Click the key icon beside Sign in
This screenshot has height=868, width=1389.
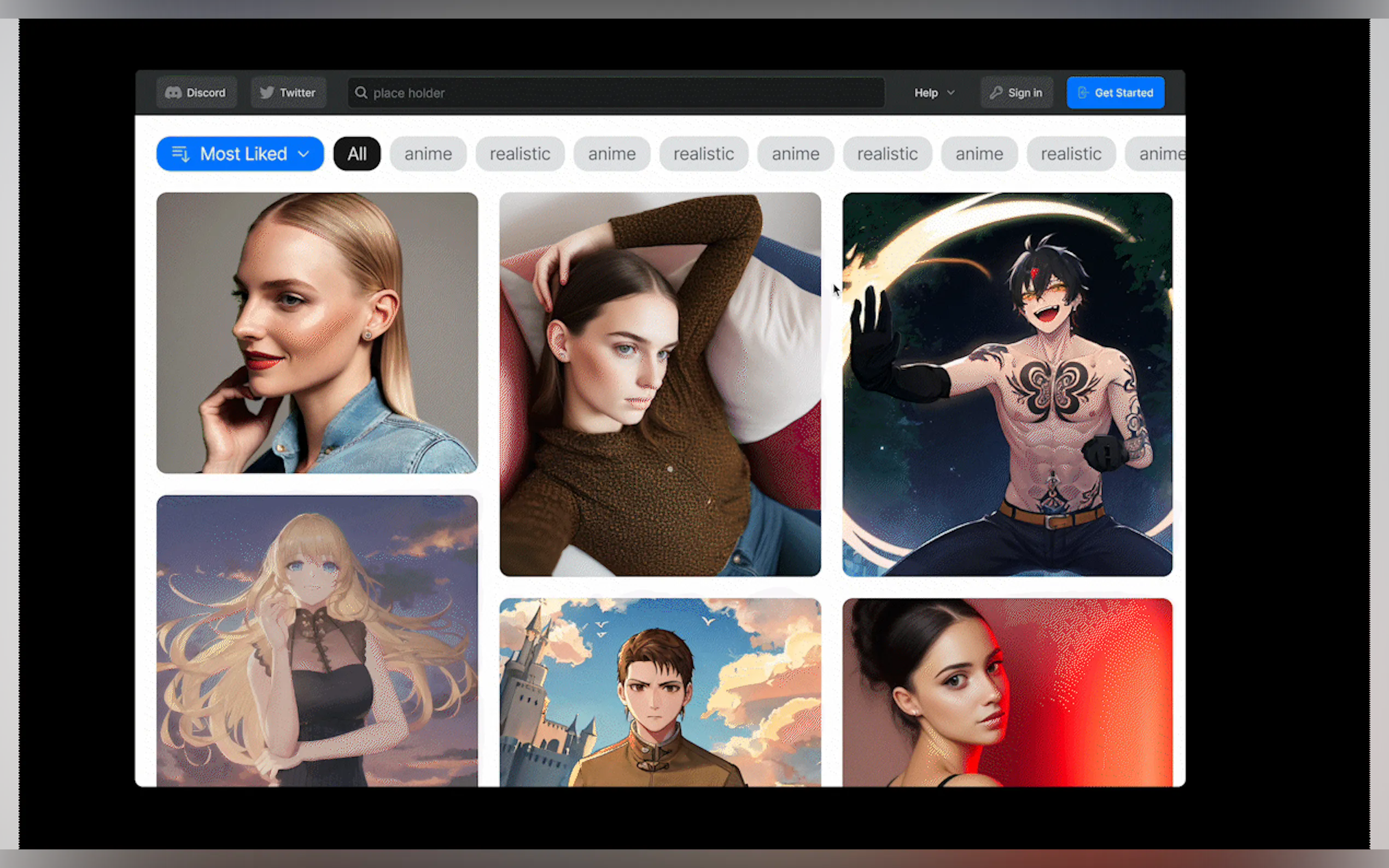click(x=996, y=93)
